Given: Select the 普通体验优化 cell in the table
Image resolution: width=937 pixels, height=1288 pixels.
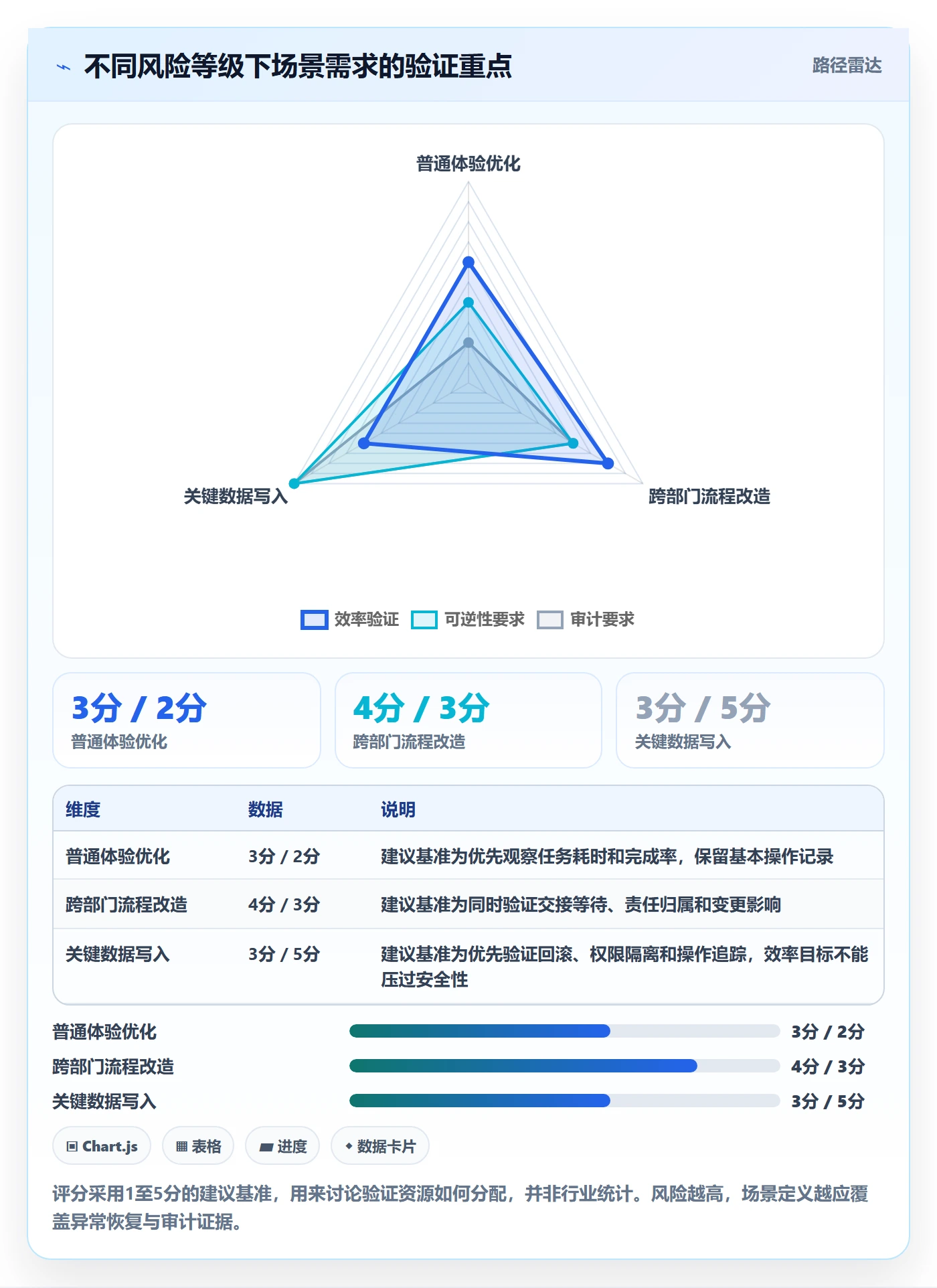Looking at the screenshot, I should coord(118,856).
